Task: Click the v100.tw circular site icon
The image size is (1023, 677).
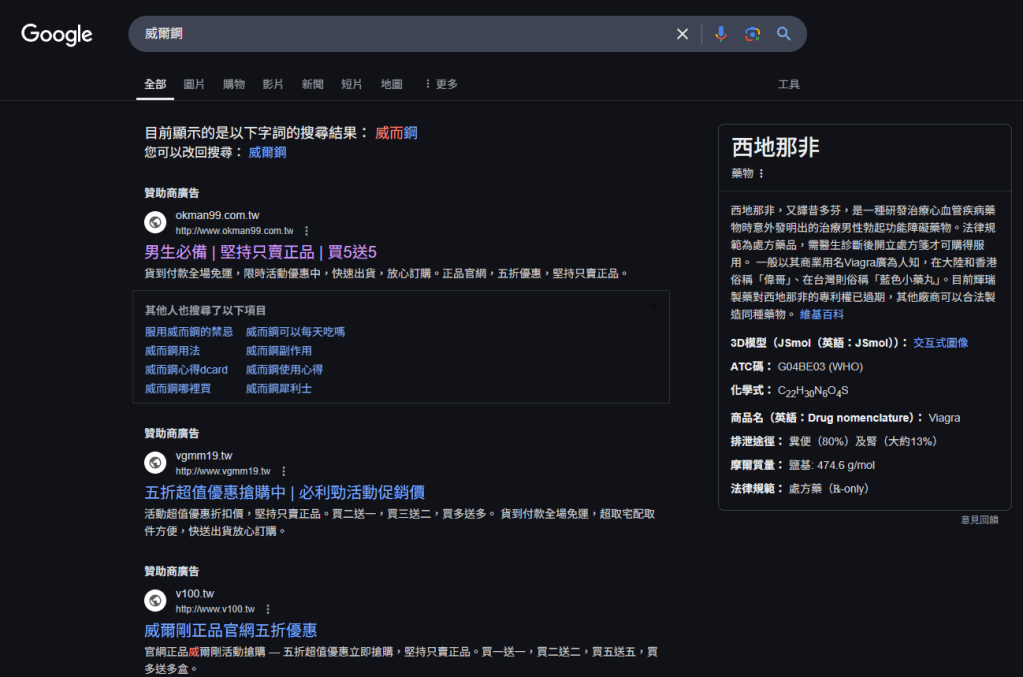Action: coord(154,601)
